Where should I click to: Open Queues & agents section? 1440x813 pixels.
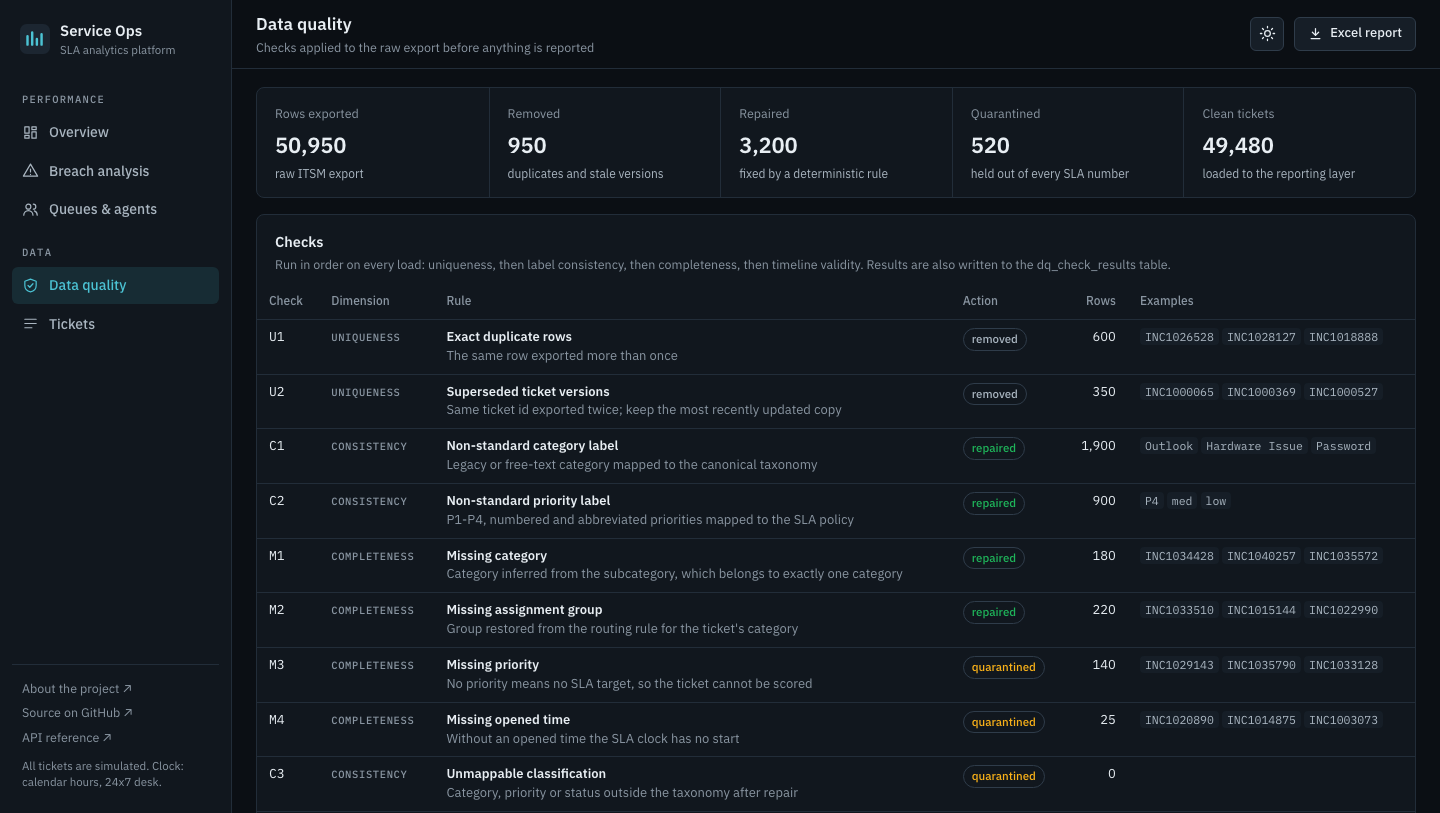point(115,209)
